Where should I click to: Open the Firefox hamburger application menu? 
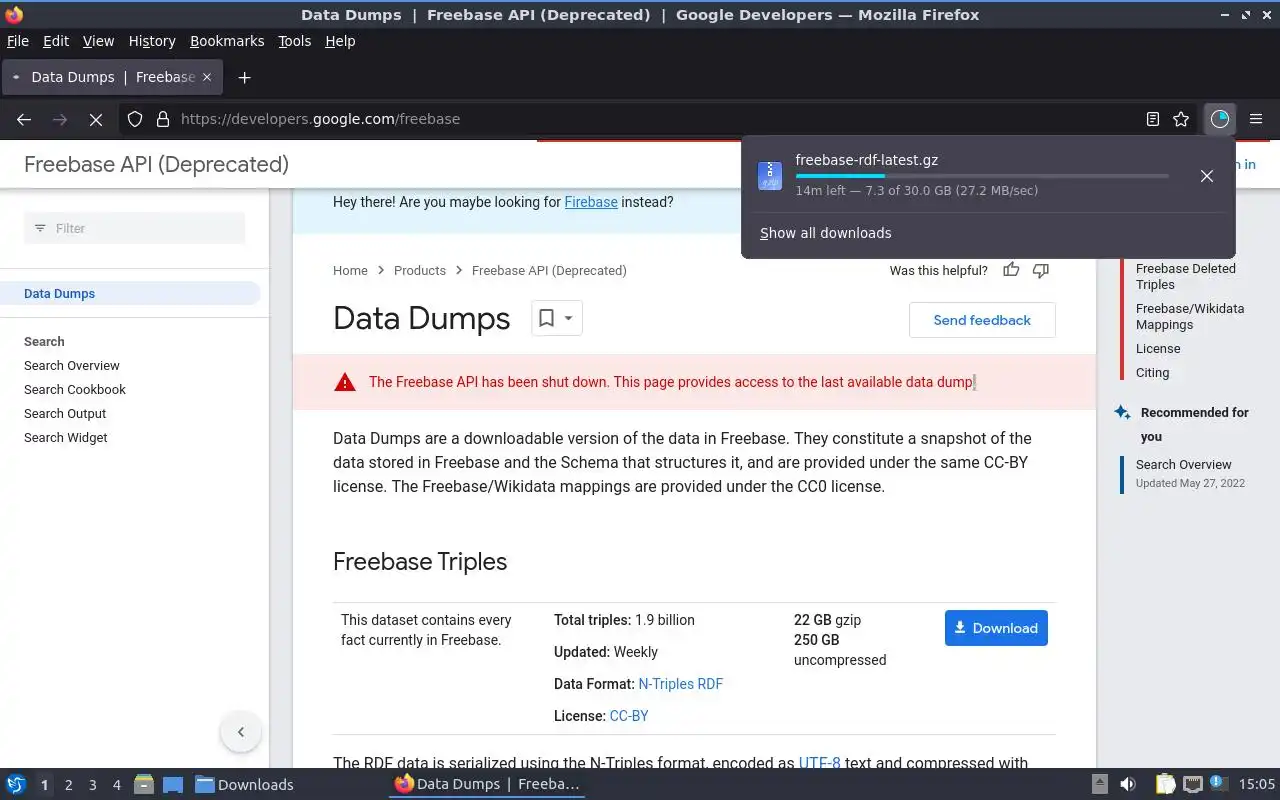click(x=1256, y=119)
